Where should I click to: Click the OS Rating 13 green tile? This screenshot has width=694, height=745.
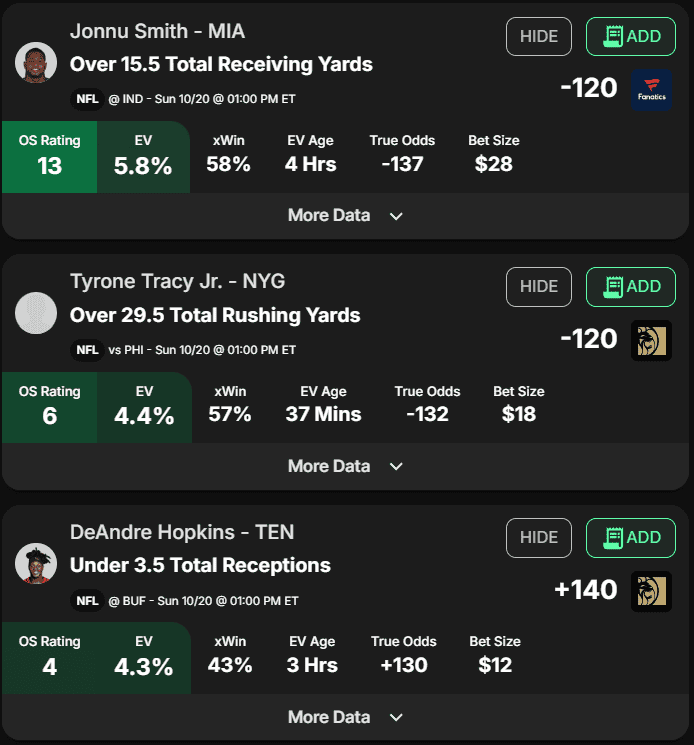[50, 157]
